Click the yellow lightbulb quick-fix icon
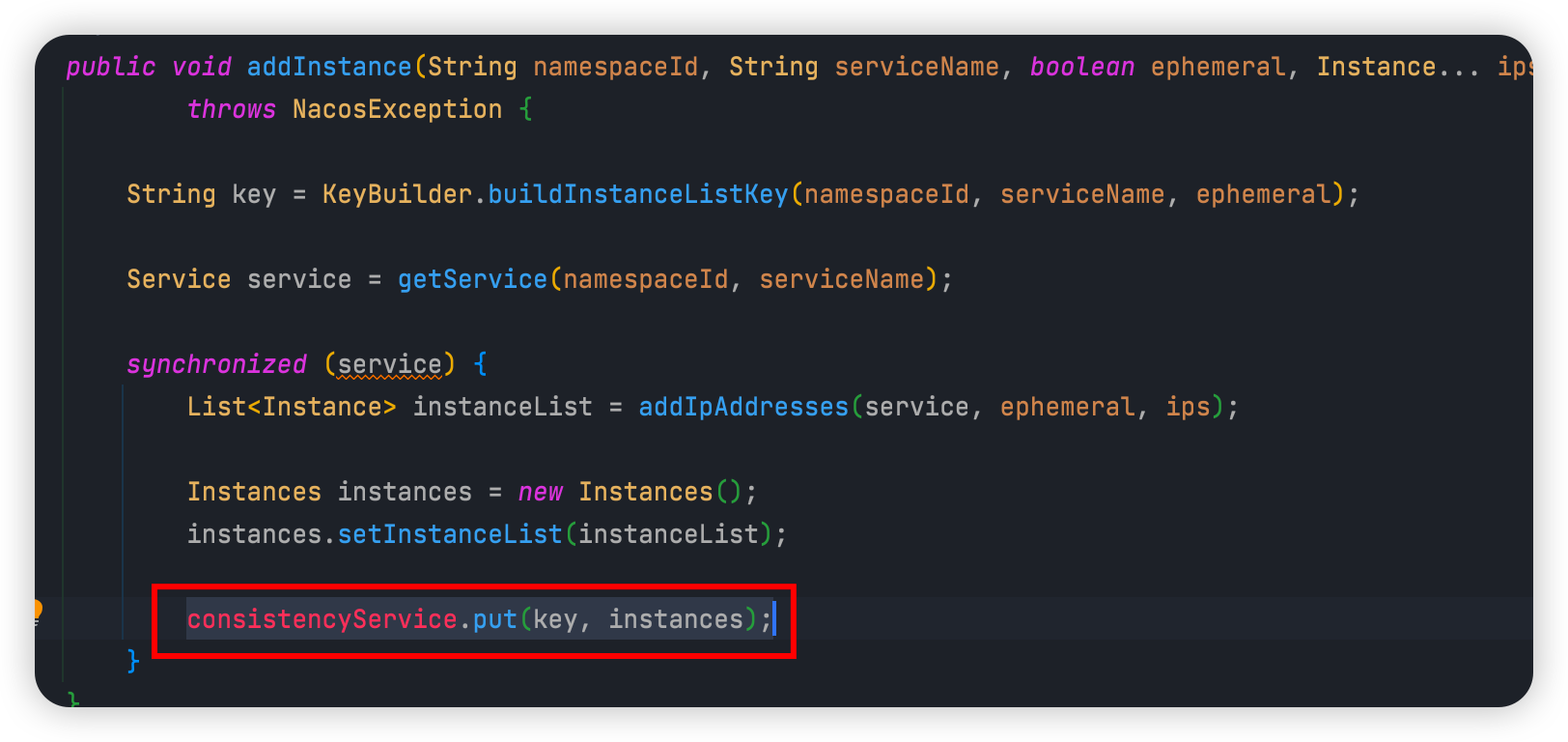 coord(38,611)
